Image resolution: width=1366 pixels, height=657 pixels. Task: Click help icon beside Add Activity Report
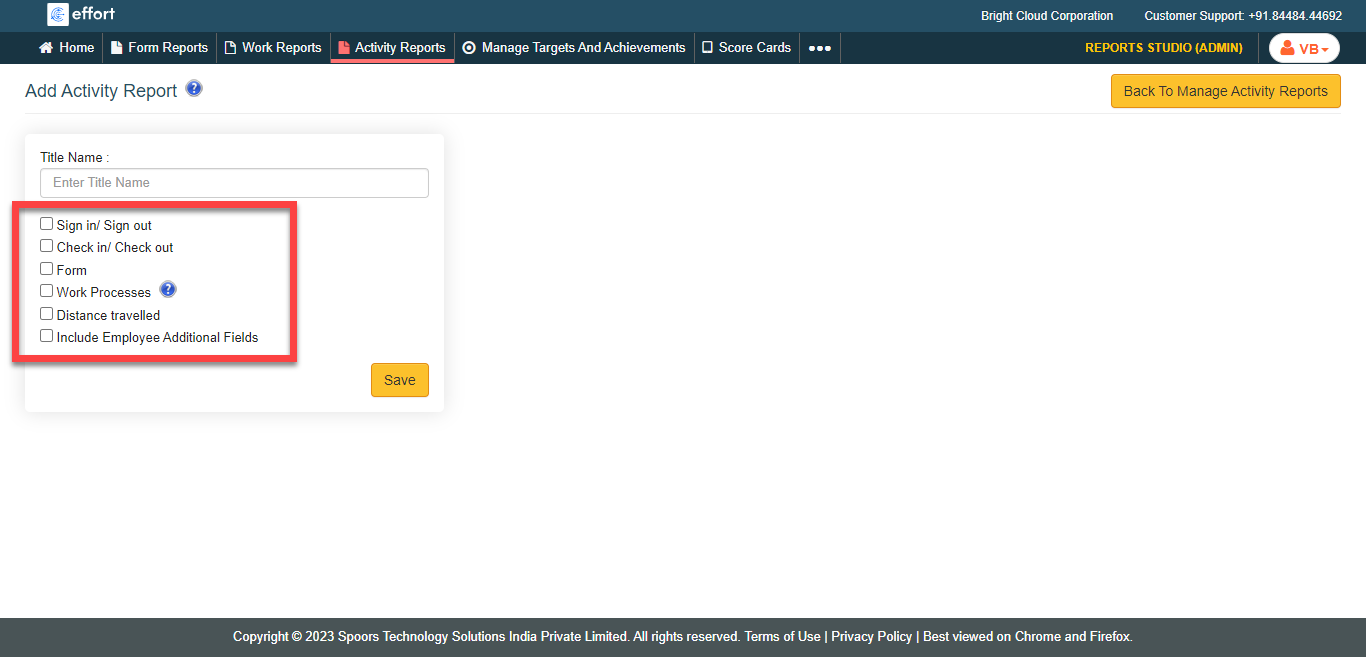pos(194,89)
